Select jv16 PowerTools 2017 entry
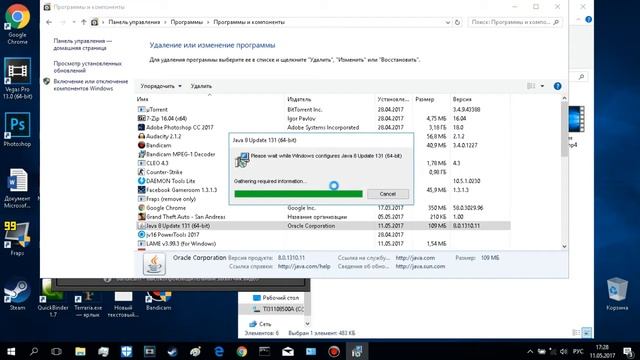This screenshot has height=360, width=640. point(322,235)
